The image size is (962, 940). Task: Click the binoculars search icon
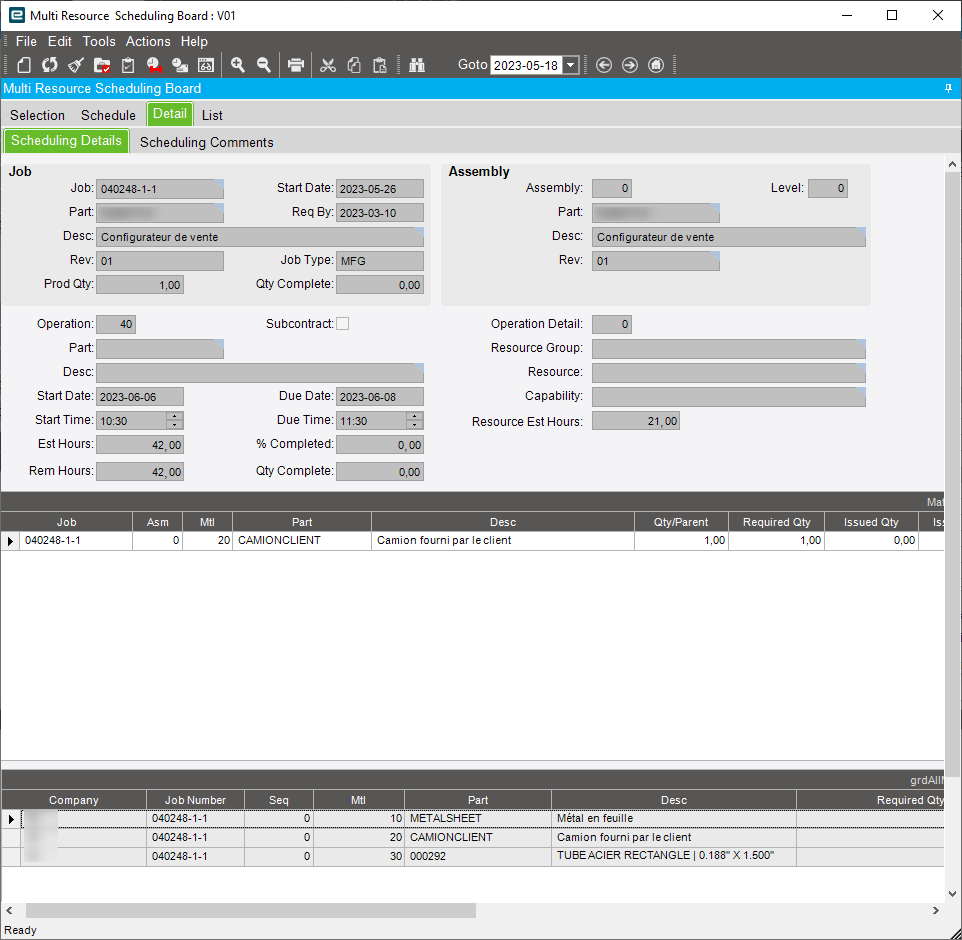point(417,65)
